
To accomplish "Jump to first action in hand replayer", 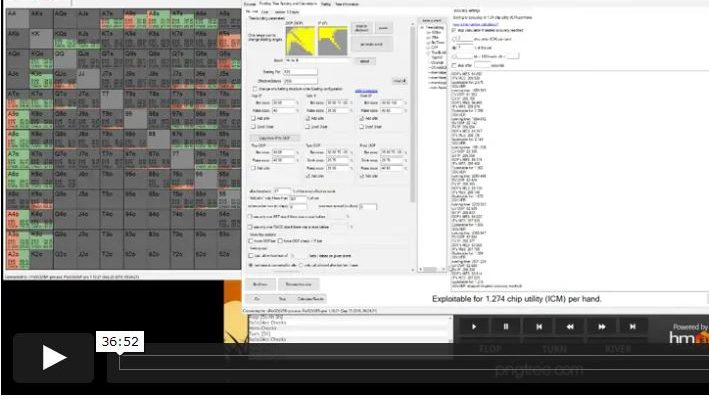I will point(539,327).
